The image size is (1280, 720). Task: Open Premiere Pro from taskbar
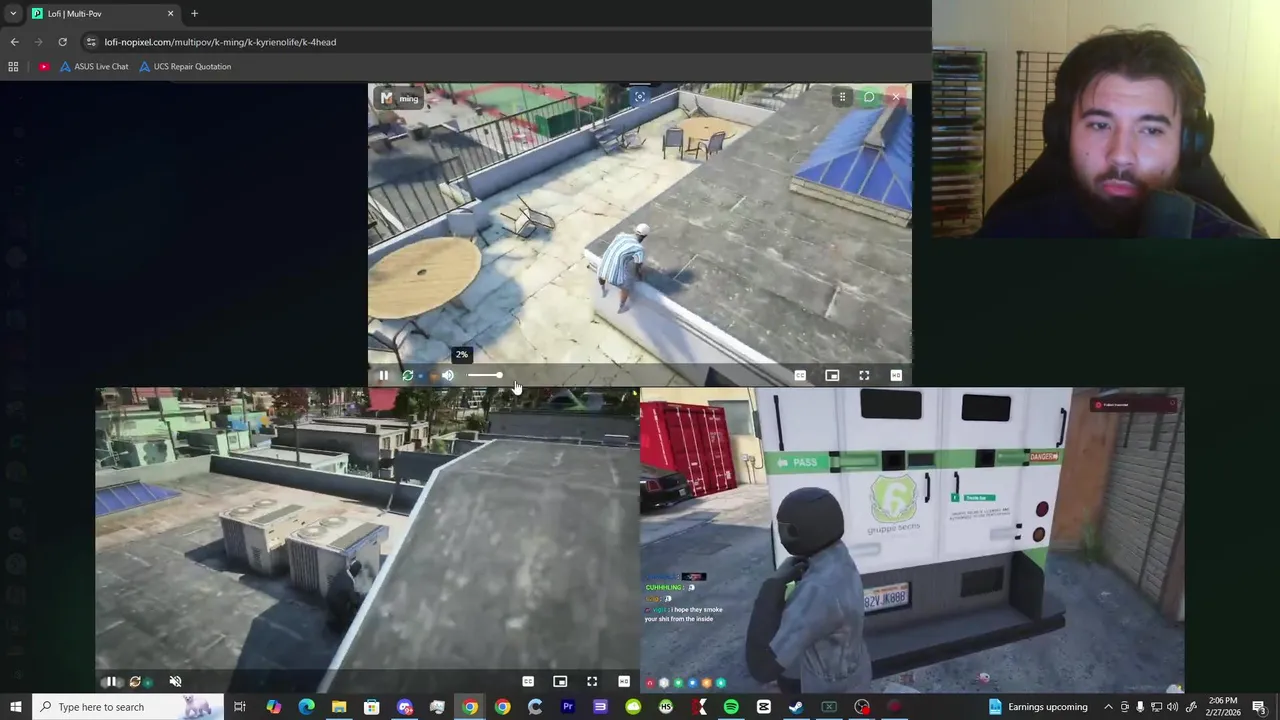click(x=568, y=707)
